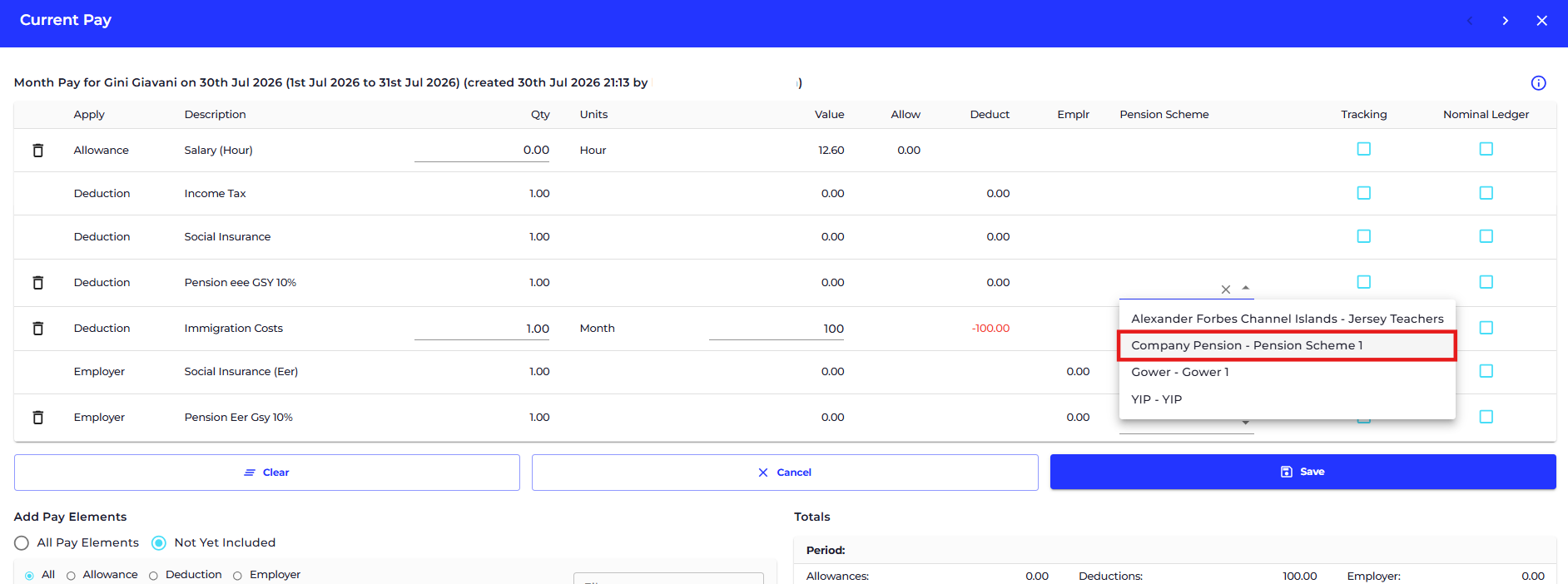The image size is (1568, 584).
Task: Delete the Pension Eer Gsy 10% row
Action: pos(37,418)
